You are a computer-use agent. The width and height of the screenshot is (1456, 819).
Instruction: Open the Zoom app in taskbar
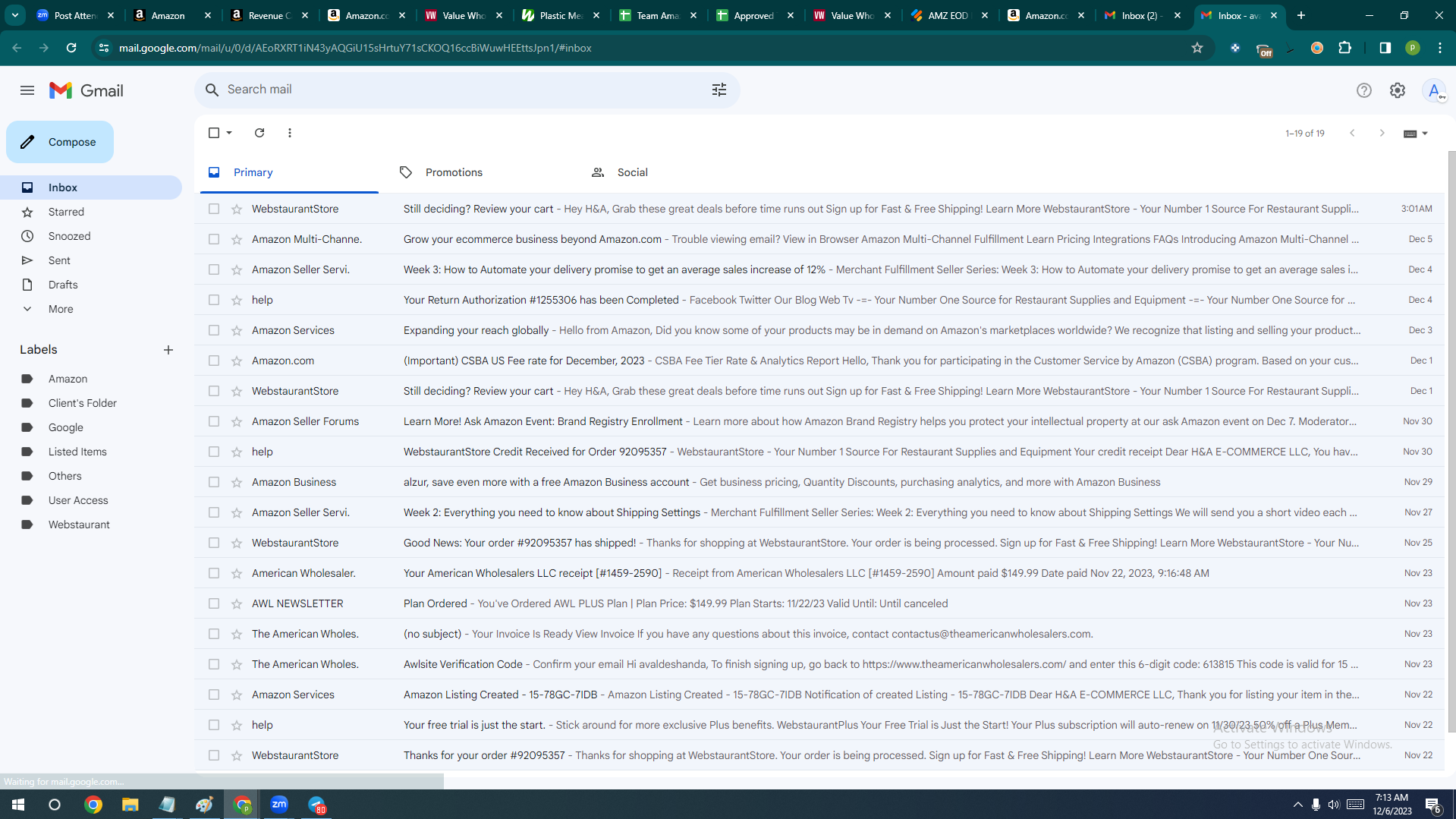tap(279, 804)
